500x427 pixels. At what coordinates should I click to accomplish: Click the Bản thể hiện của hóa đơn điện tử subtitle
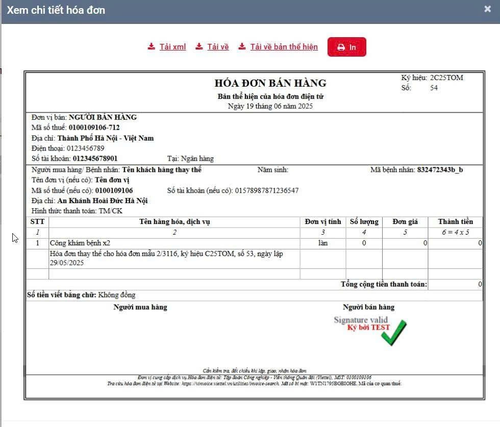click(270, 97)
